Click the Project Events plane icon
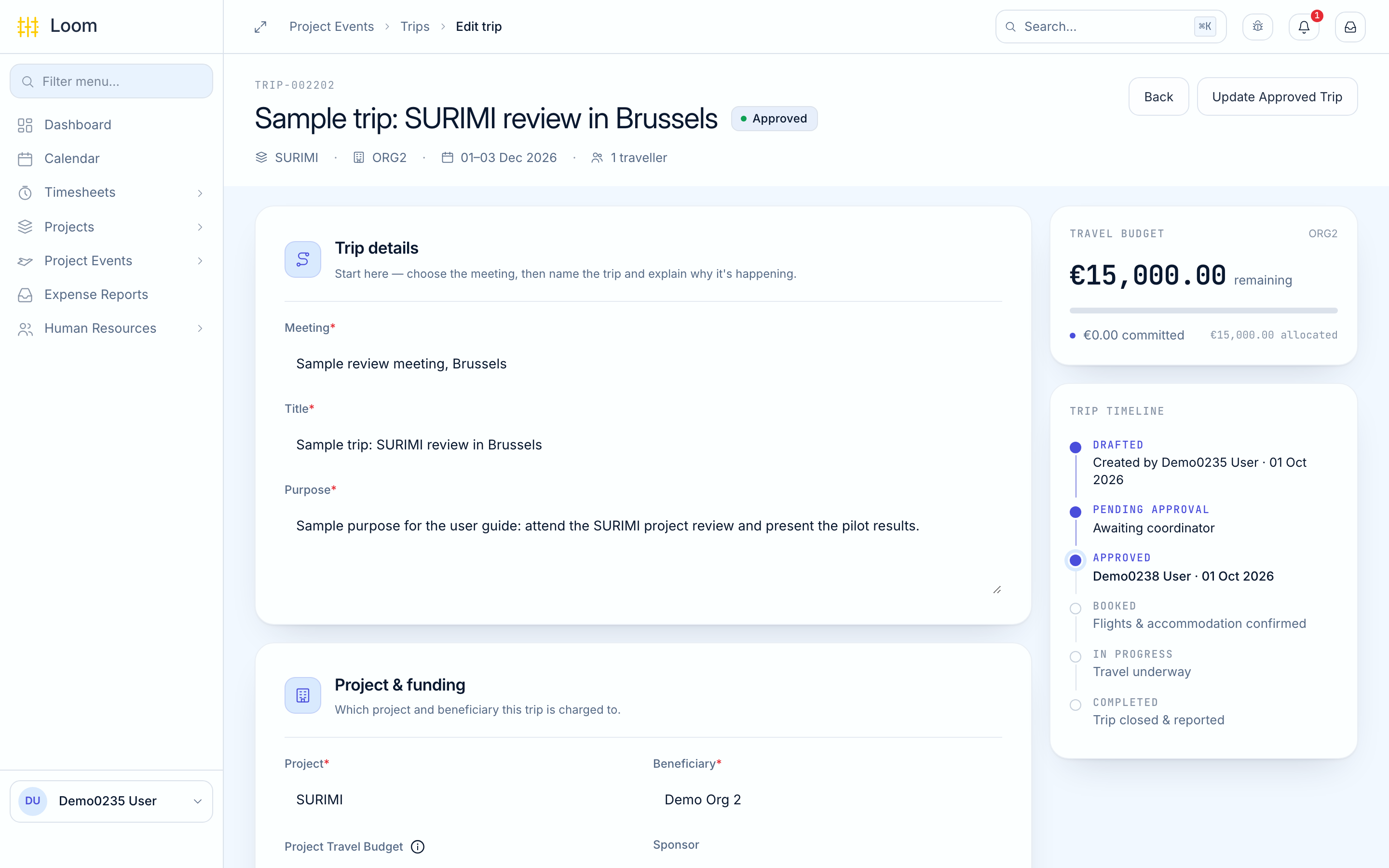The height and width of the screenshot is (868, 1389). [25, 261]
